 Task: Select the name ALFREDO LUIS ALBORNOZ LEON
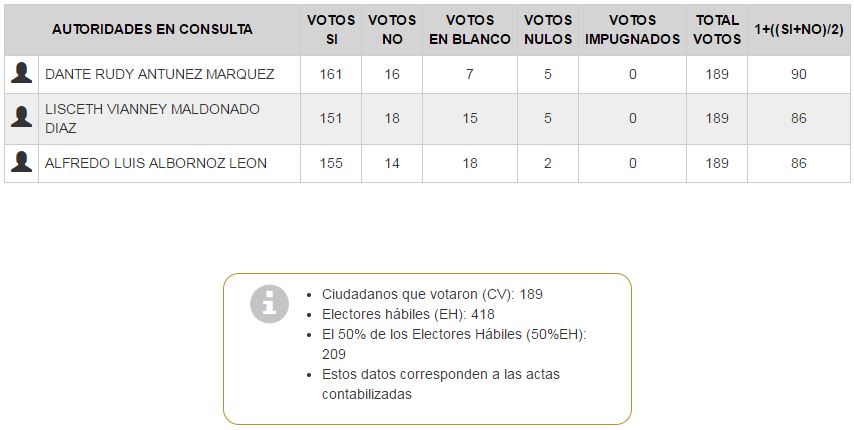156,163
